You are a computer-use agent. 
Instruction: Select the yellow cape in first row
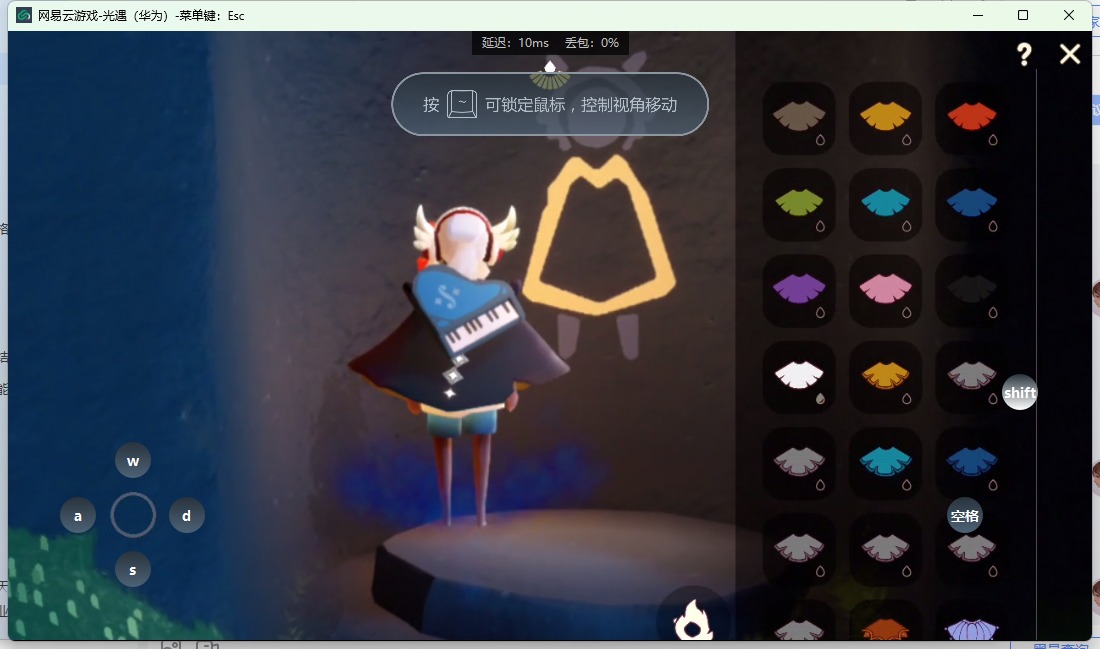pos(885,117)
